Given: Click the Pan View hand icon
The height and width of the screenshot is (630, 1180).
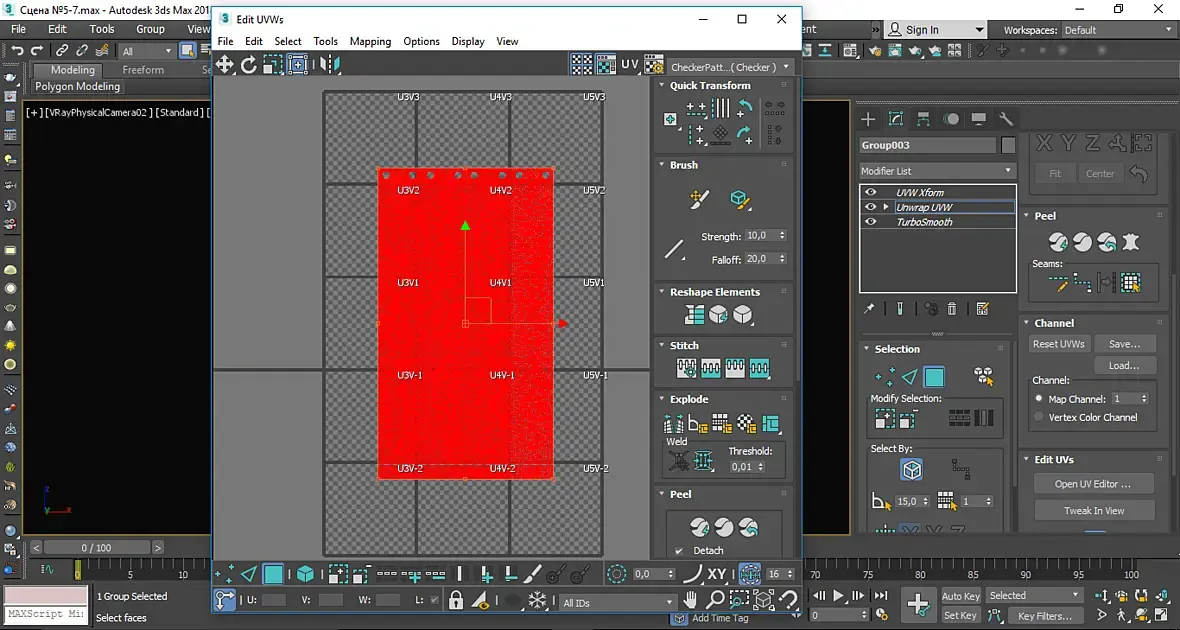Looking at the screenshot, I should [690, 600].
